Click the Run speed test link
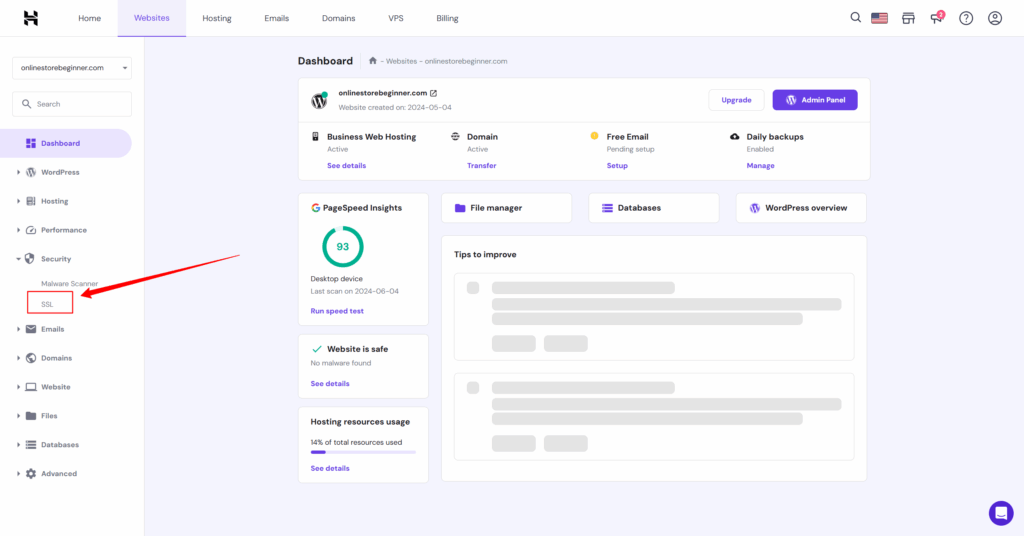Screen dimensions: 1024x536 coord(337,311)
